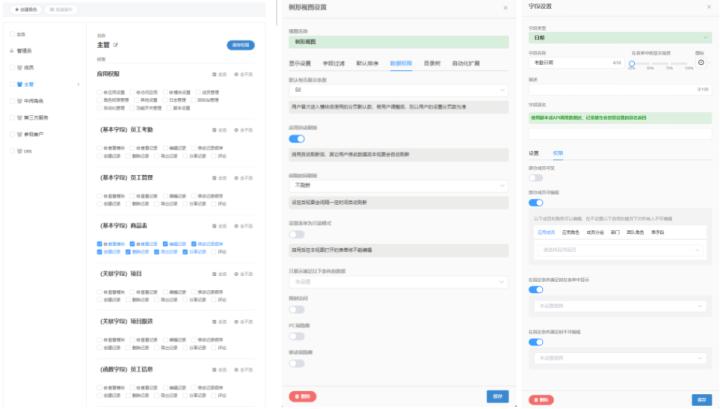Click the blue save button in 字段设置

coord(702,400)
